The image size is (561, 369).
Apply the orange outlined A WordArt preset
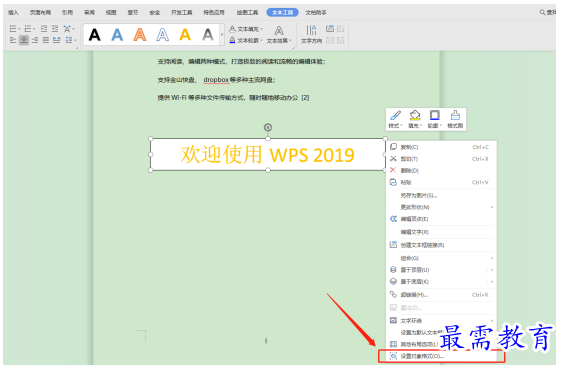point(140,35)
